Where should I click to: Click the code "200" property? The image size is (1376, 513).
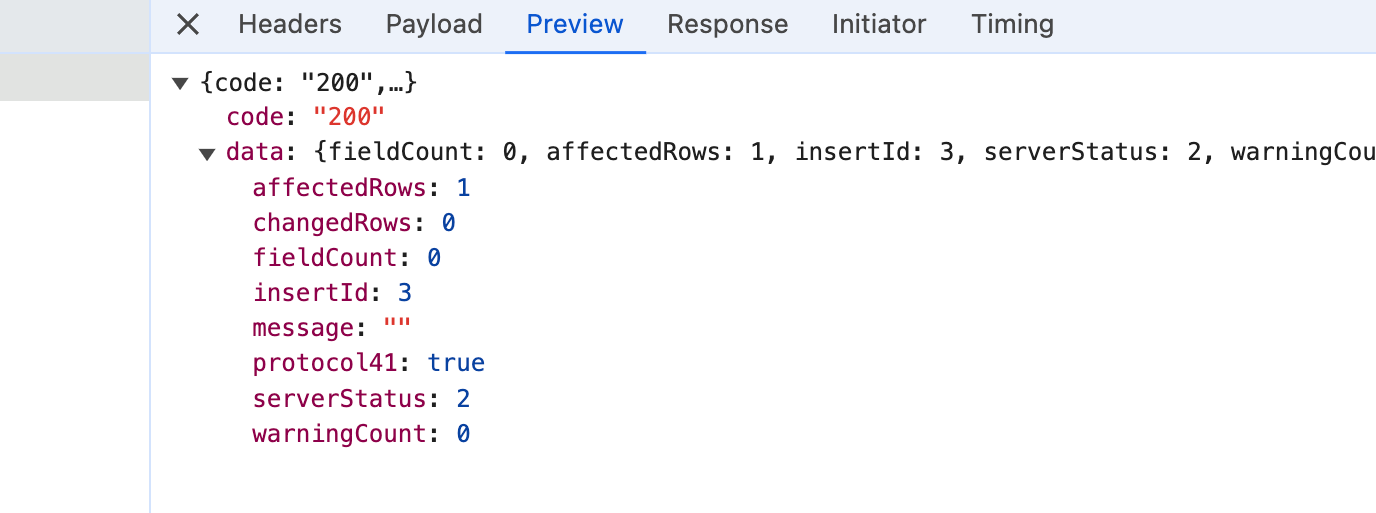[x=305, y=117]
